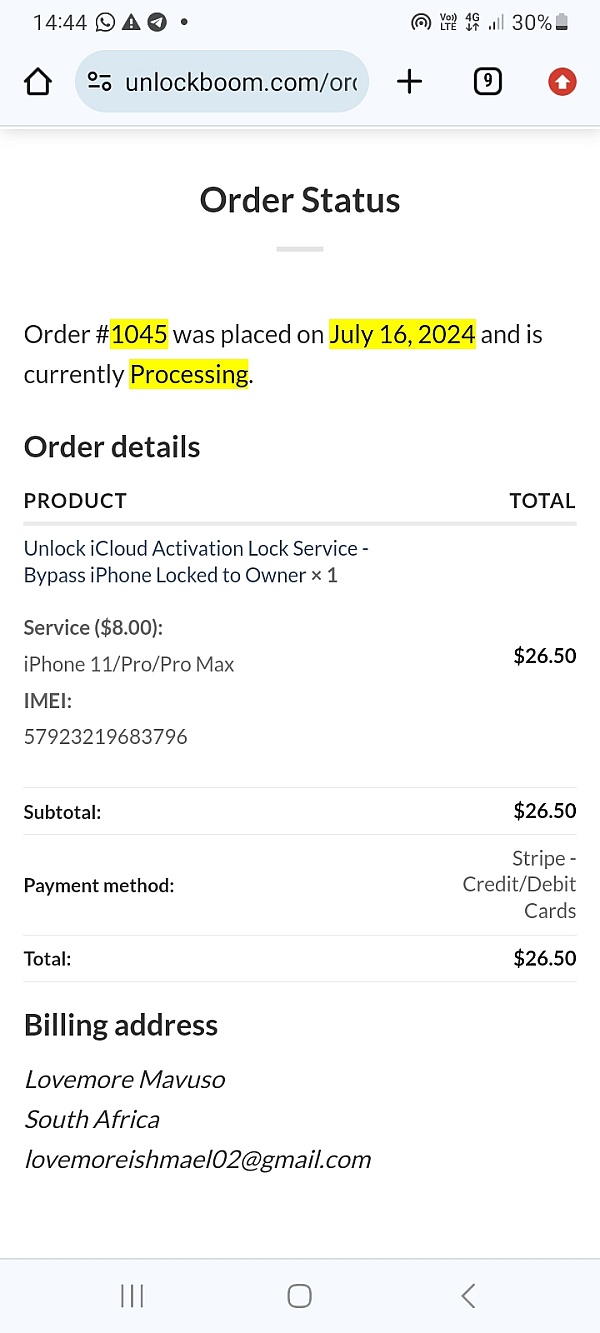600x1333 pixels.
Task: Tap the billing email lovemoreishmael02@gmail.com
Action: coord(198,1159)
